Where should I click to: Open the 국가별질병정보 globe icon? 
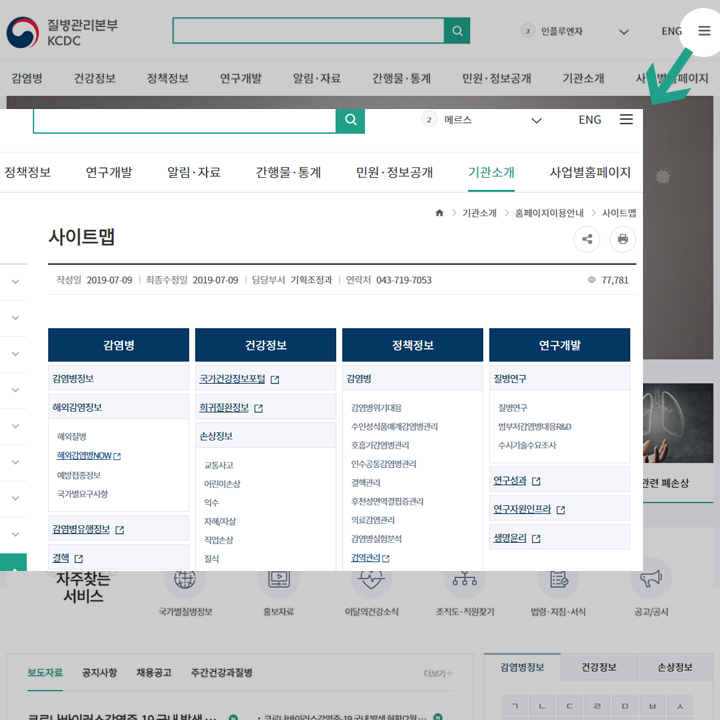point(185,579)
